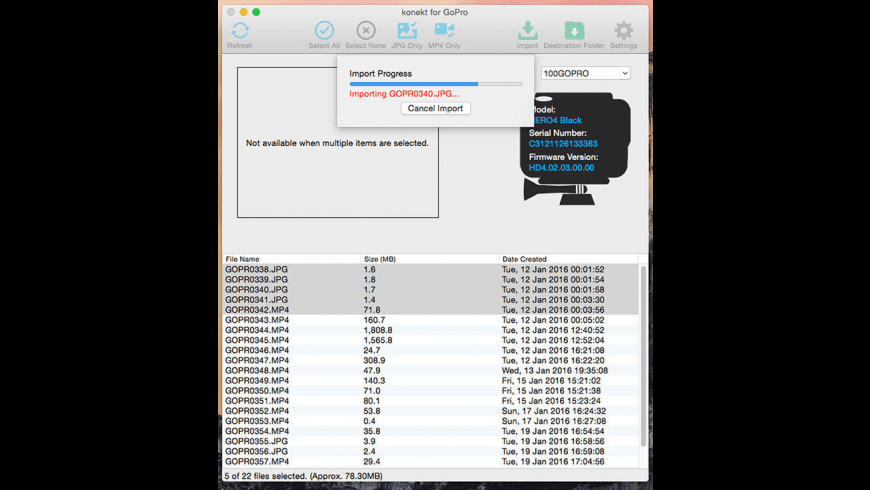Image resolution: width=870 pixels, height=490 pixels.
Task: Click date Tue, 19 Jan 2016 17:04:56
Action: (x=553, y=461)
